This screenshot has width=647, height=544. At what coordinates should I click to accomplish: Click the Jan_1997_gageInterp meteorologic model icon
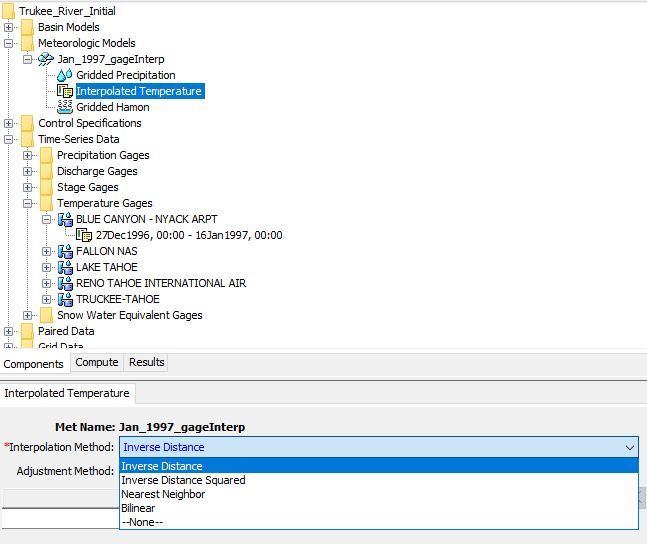[46, 59]
